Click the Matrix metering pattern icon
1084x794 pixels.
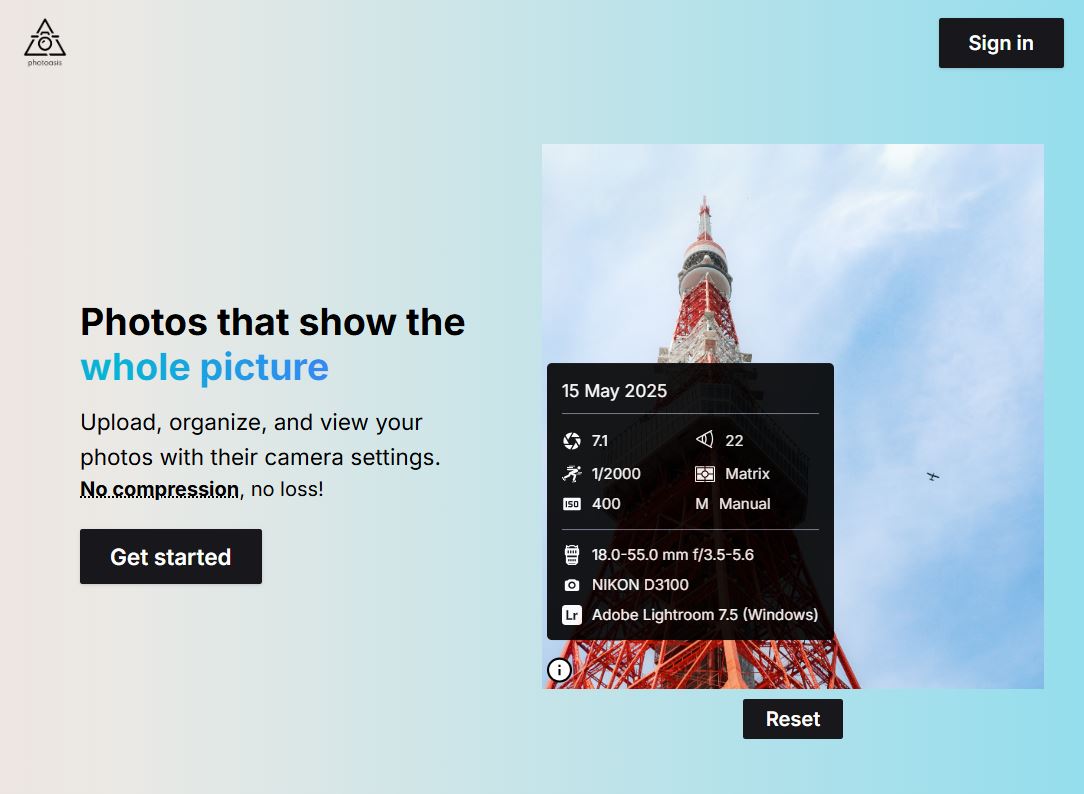click(704, 473)
